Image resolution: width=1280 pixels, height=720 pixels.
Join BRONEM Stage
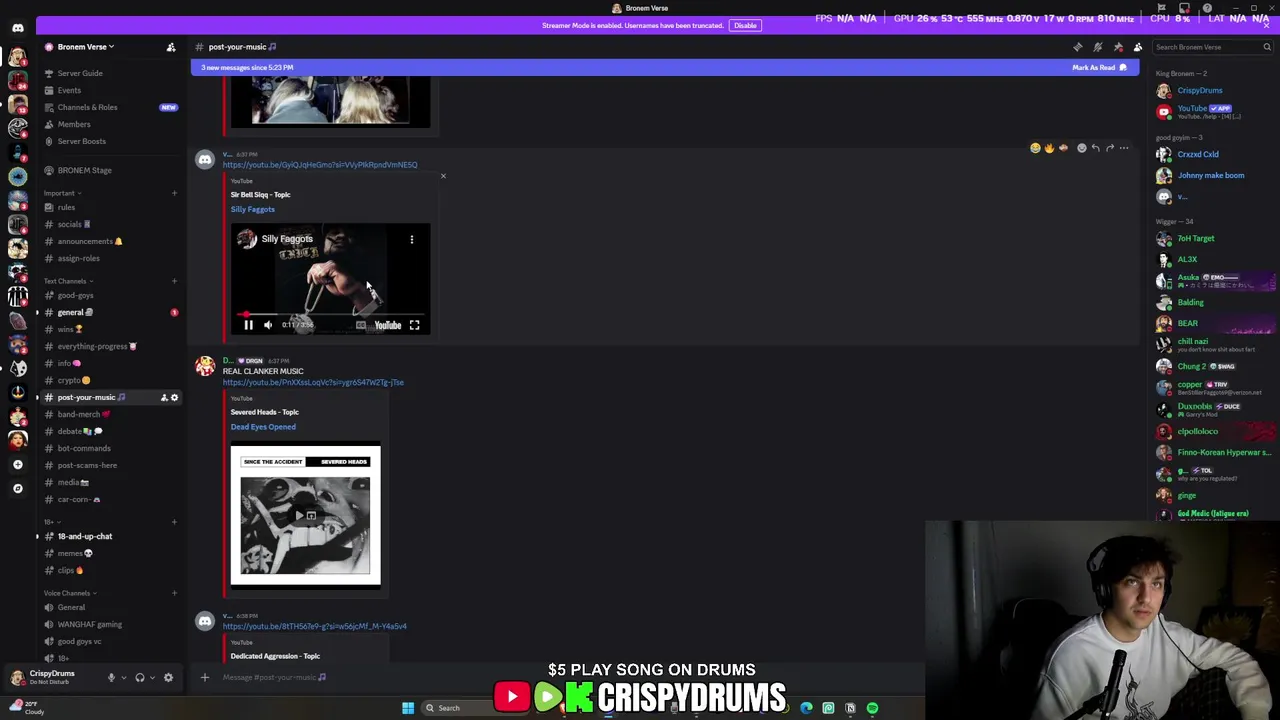click(109, 170)
